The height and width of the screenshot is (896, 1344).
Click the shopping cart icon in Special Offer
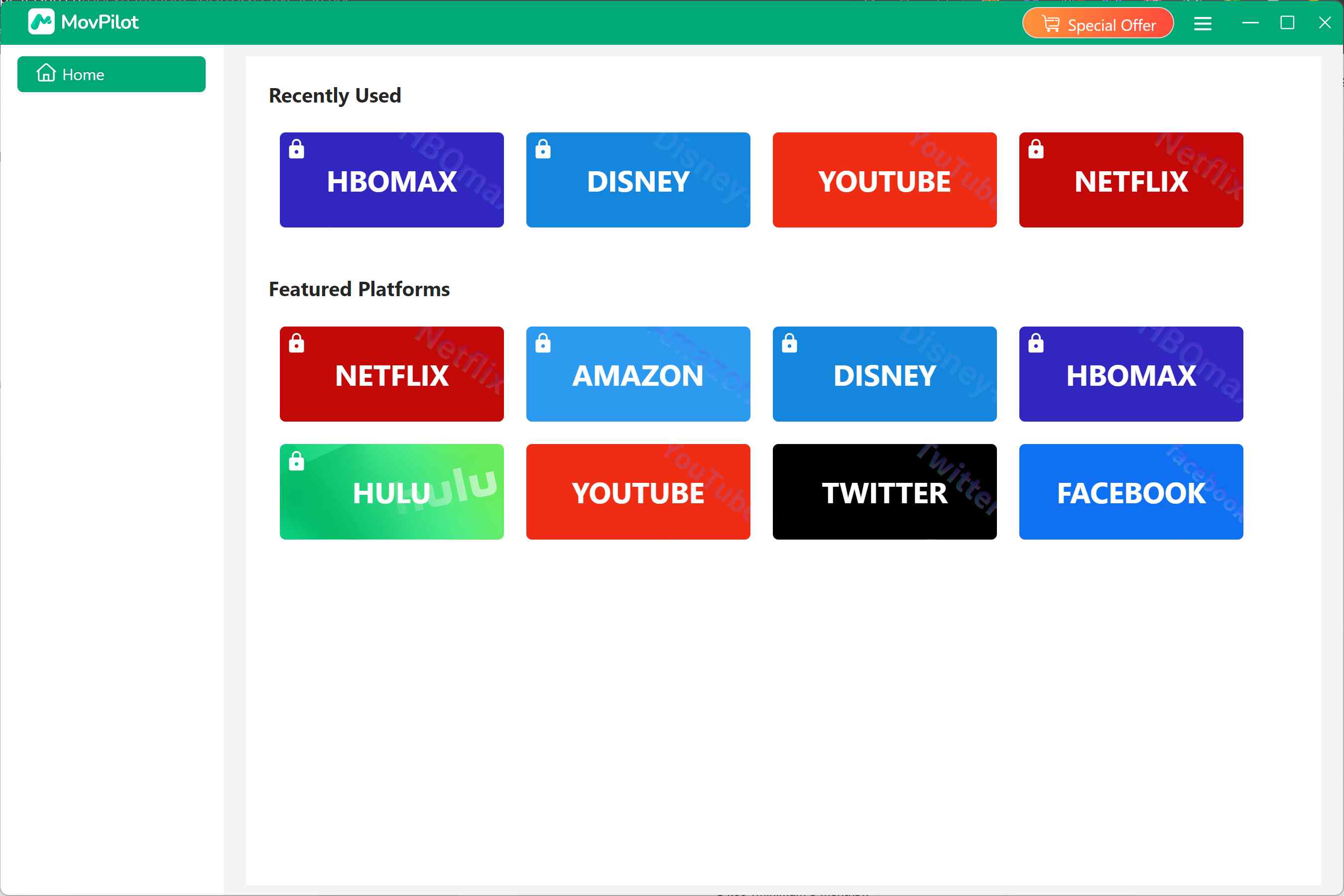[1053, 23]
